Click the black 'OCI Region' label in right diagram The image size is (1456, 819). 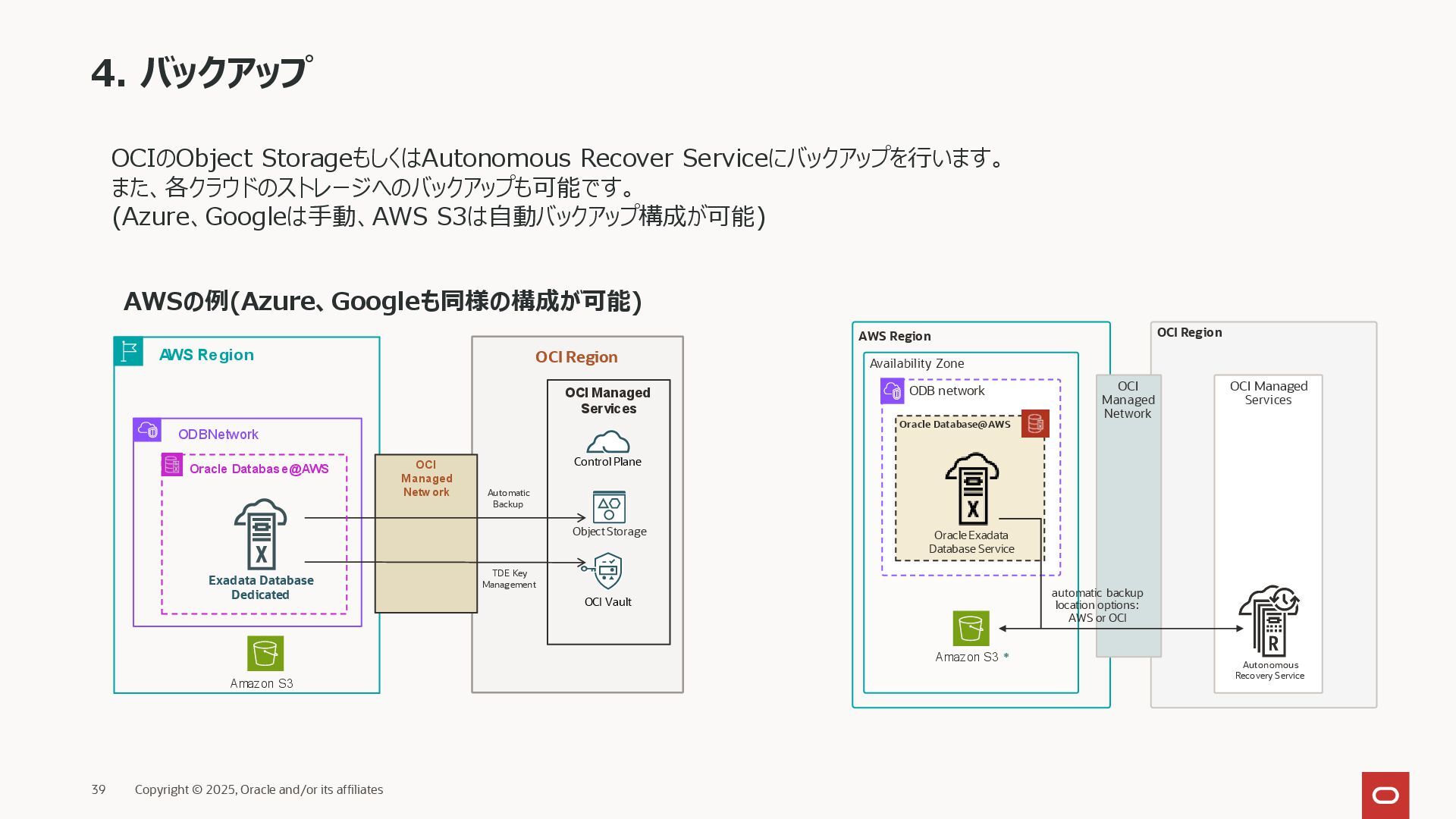point(1190,333)
